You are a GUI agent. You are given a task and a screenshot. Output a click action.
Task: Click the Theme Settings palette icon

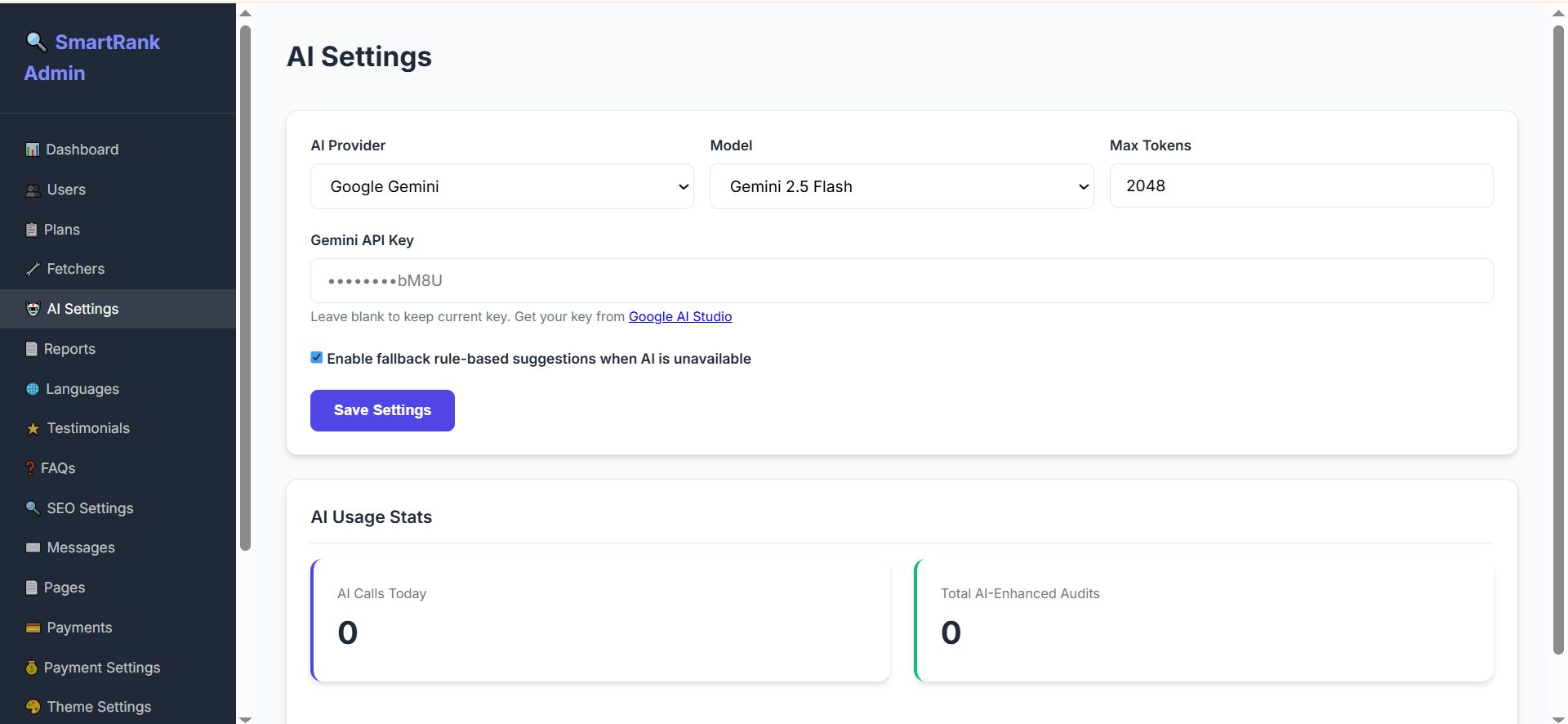33,707
